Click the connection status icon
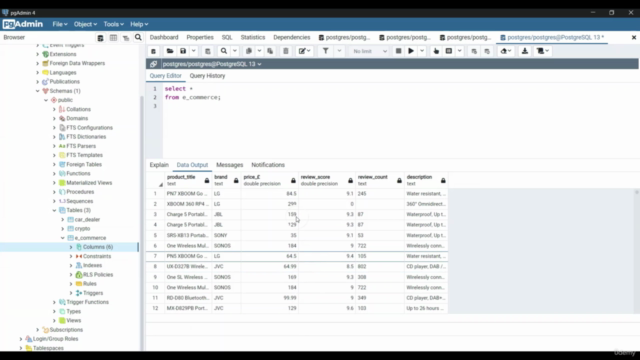 point(153,64)
